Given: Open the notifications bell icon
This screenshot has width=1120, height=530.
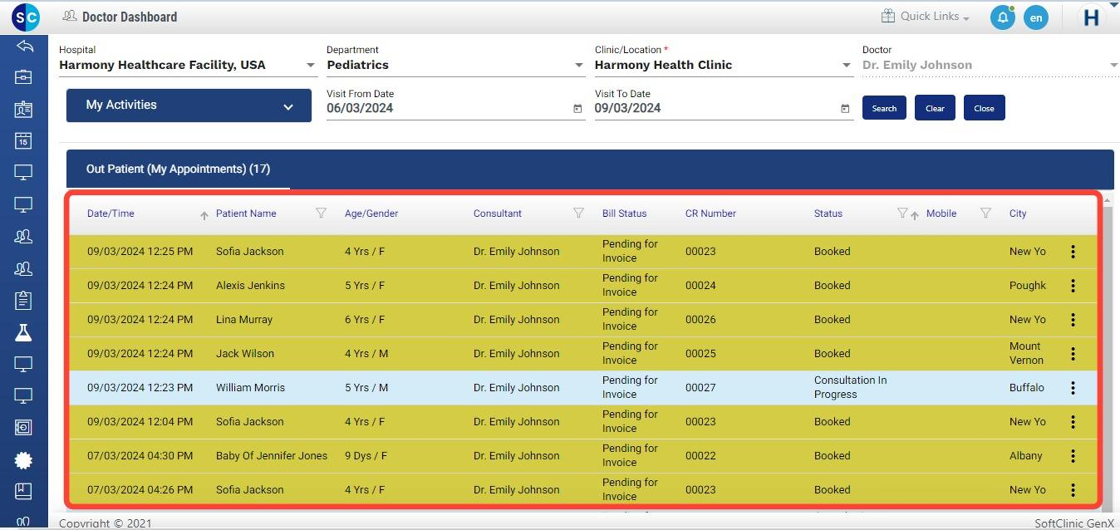Looking at the screenshot, I should click(x=1003, y=18).
